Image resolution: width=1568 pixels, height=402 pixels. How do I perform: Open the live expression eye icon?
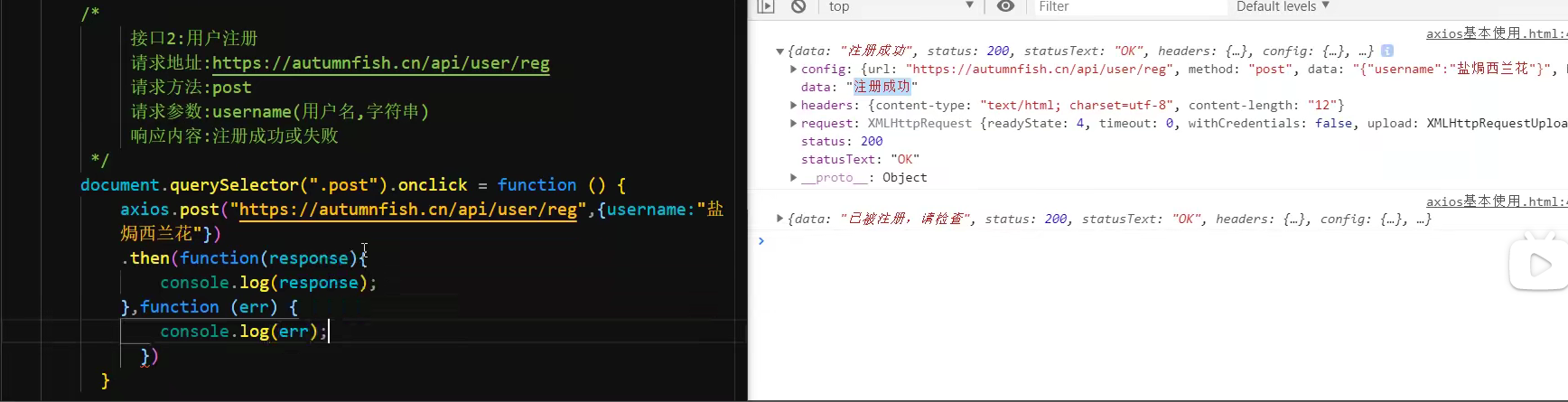pos(1005,6)
